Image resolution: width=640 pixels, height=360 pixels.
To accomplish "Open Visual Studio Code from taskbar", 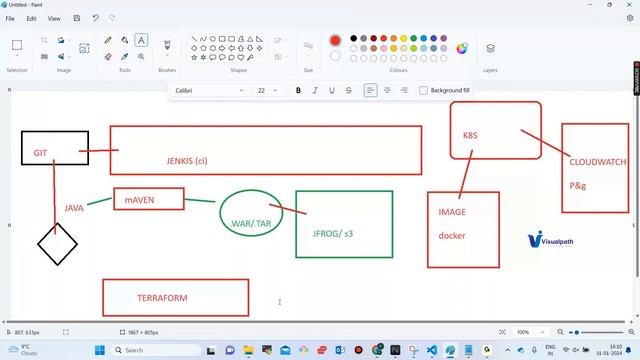I will [x=431, y=350].
